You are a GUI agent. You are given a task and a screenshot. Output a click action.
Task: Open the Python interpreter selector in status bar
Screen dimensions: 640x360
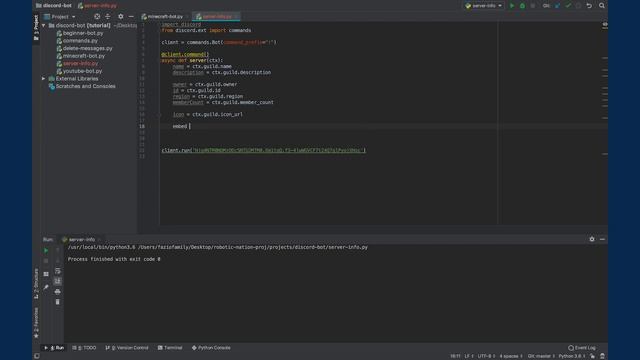[x=572, y=356]
